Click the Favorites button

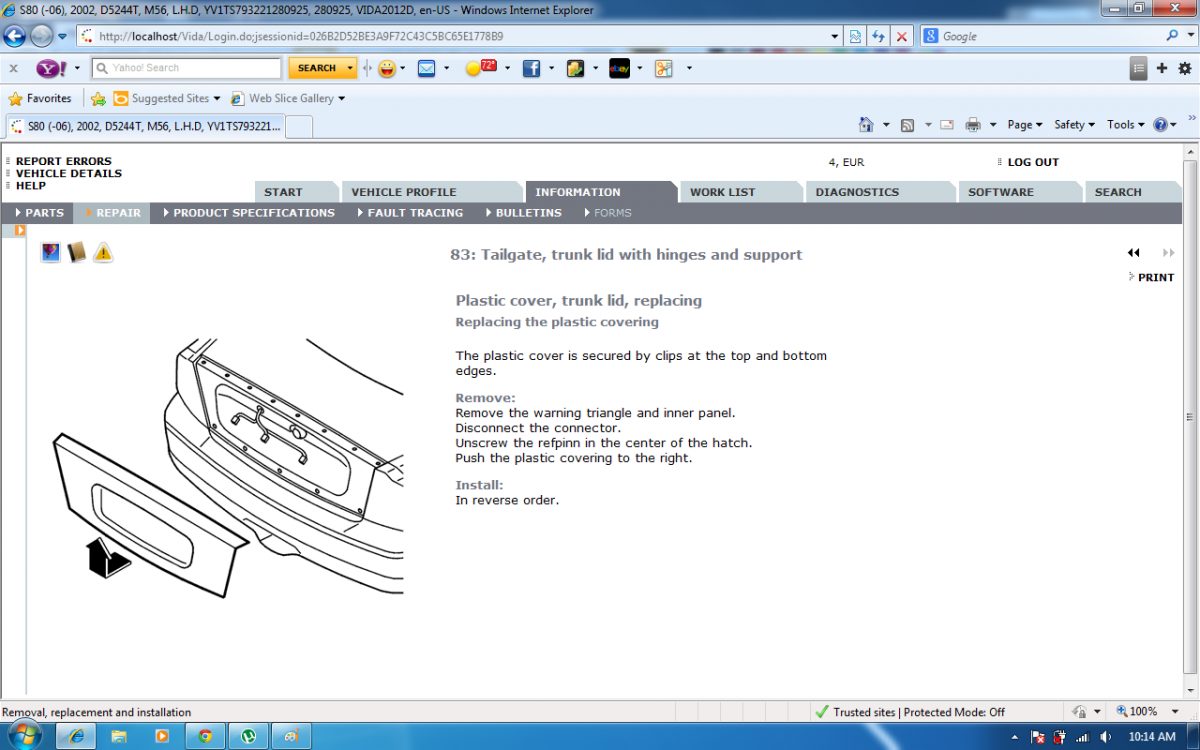40,98
